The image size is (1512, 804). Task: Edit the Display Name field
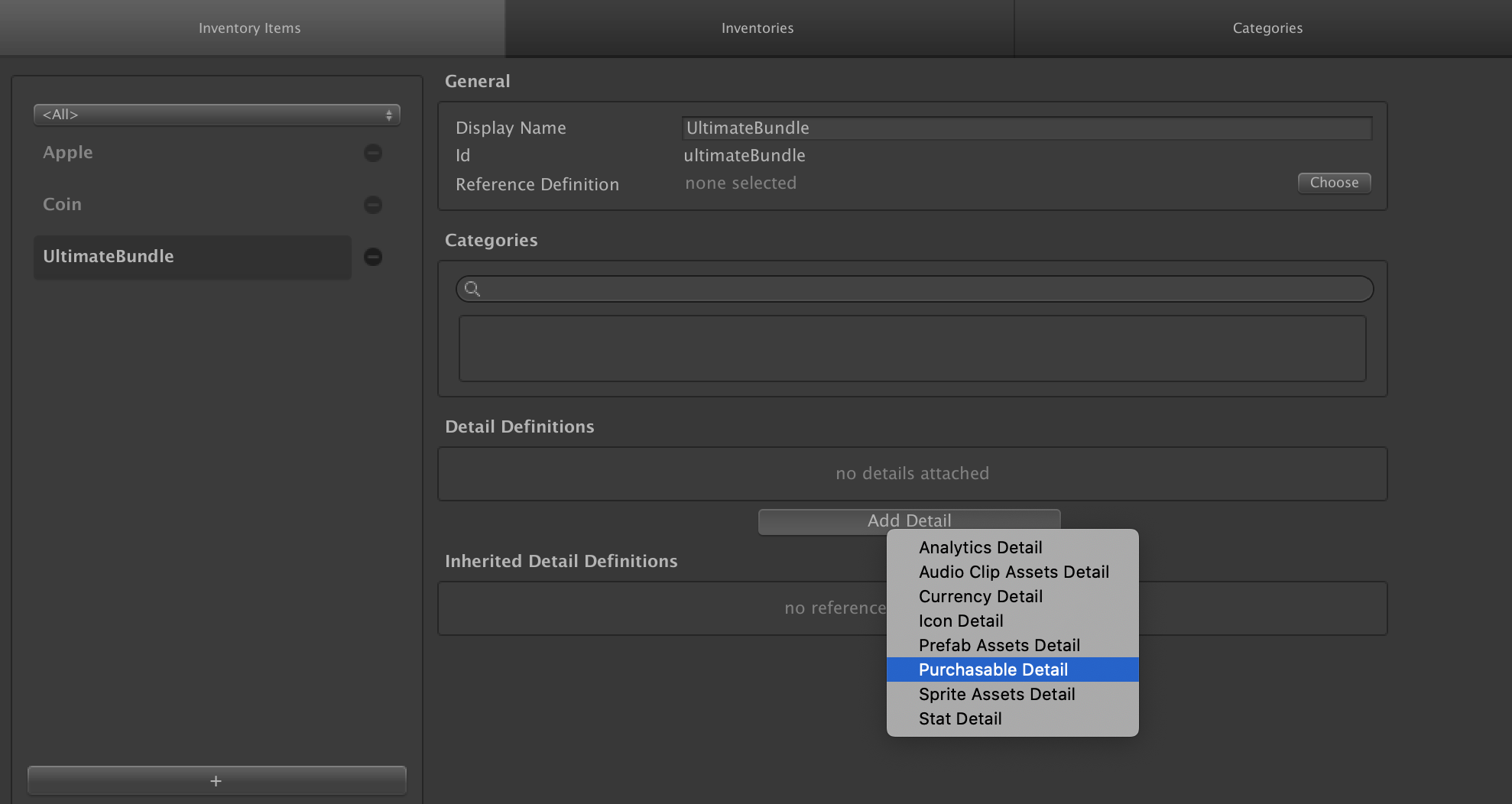1027,128
